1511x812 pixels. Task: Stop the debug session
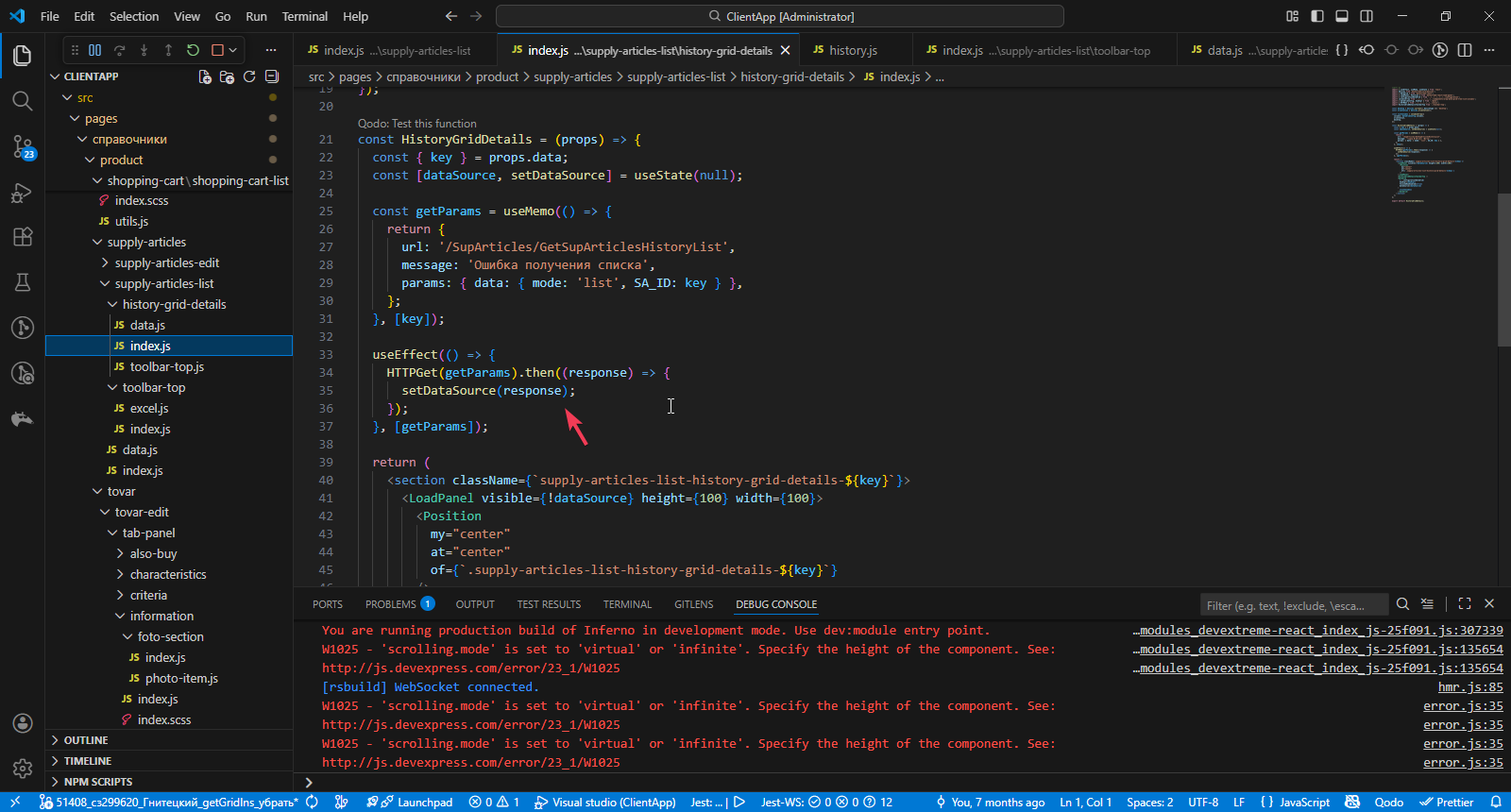tap(217, 50)
